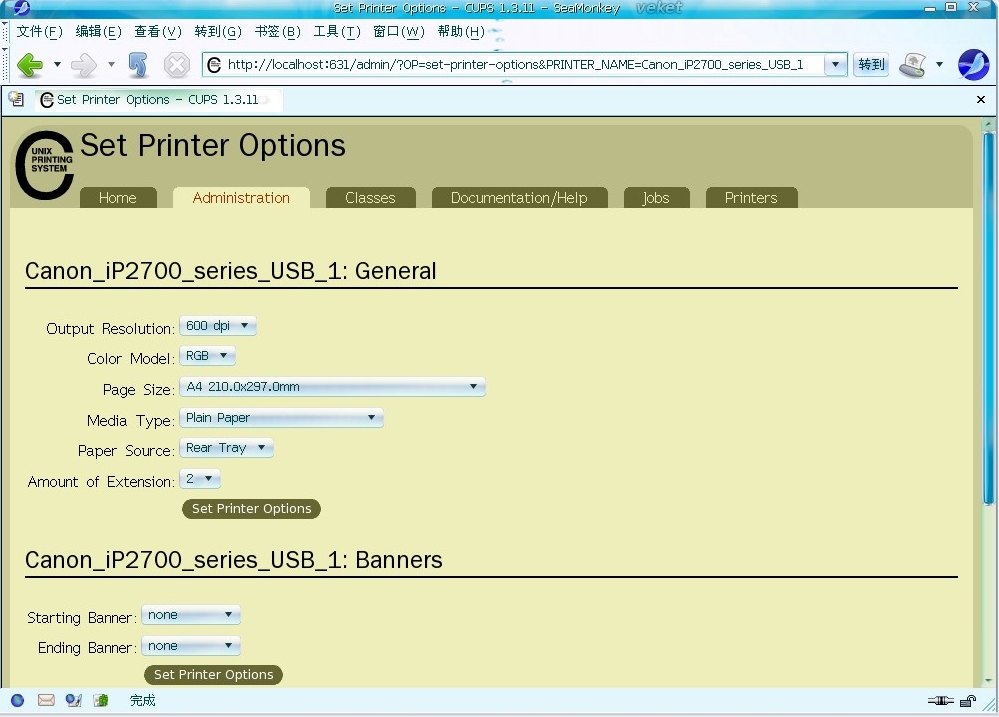Click the 'Canon_iP2700_series_USB_1: Banners' heading

click(x=234, y=560)
